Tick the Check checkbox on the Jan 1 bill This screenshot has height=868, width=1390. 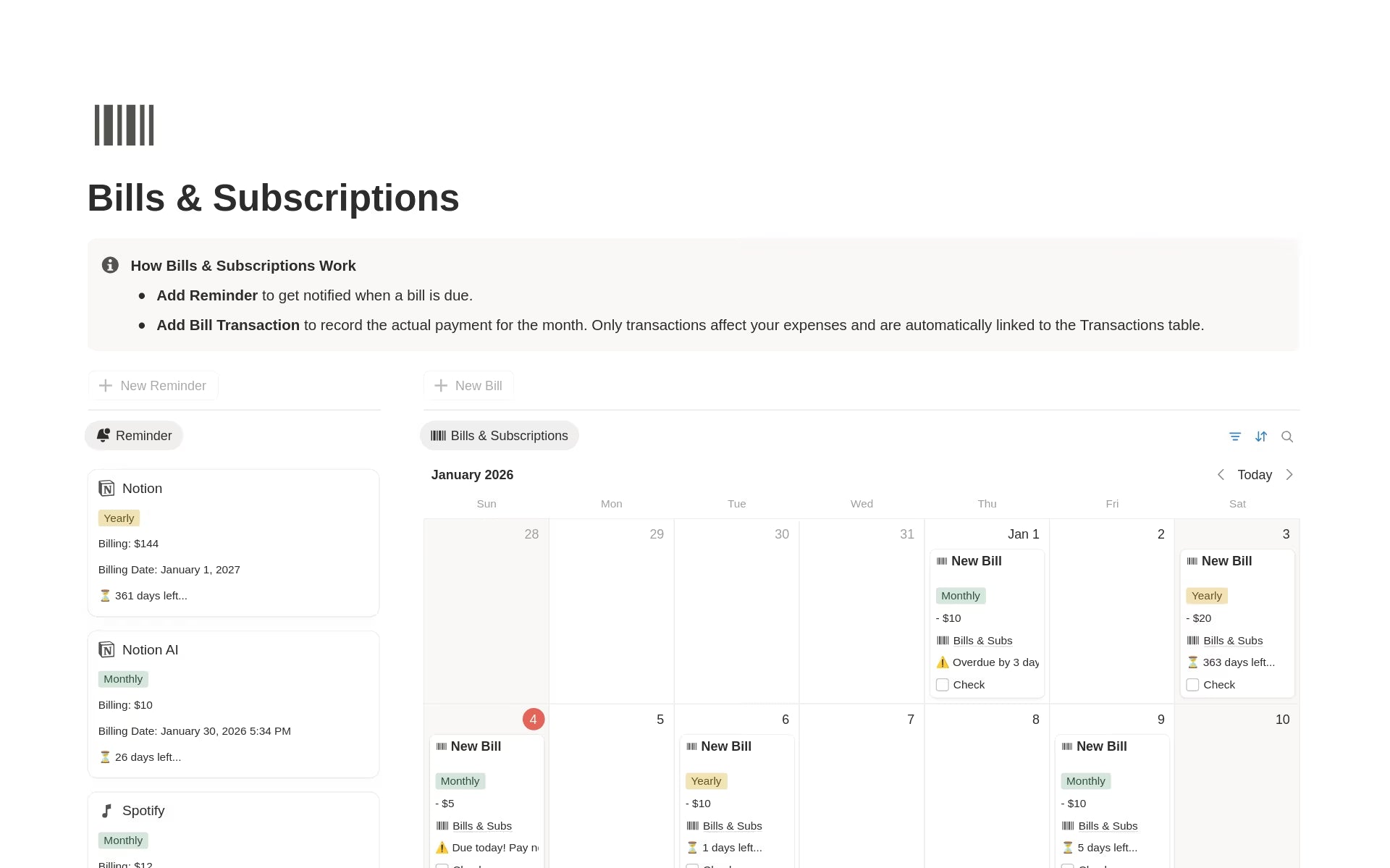[943, 684]
